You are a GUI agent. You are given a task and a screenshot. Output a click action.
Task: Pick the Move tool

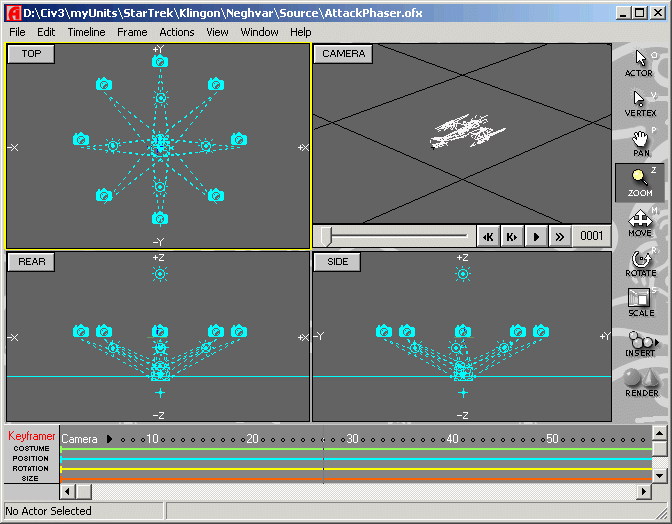(x=639, y=223)
